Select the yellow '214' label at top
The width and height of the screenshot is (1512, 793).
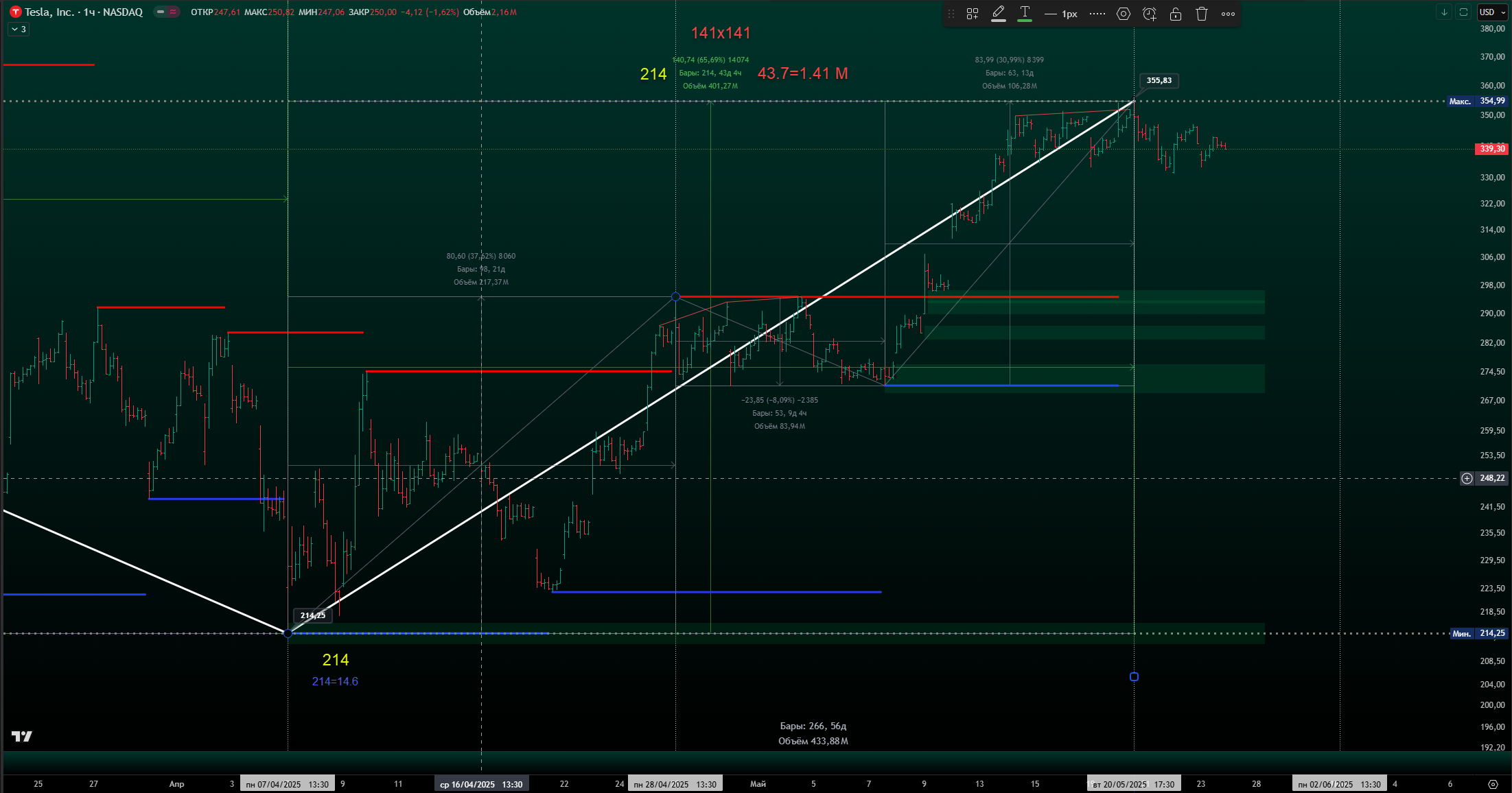[653, 74]
